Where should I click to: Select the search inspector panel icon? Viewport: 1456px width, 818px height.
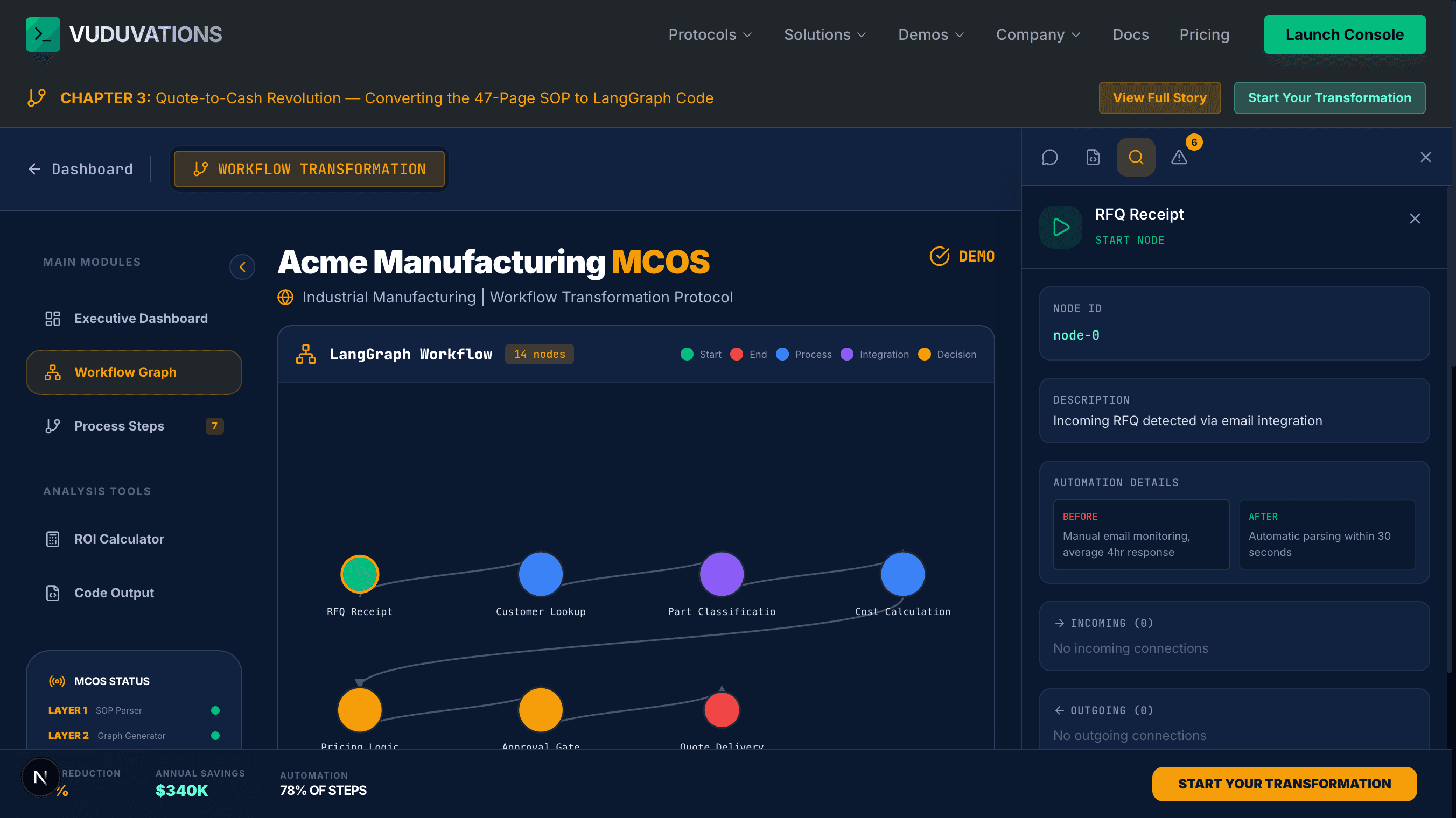pyautogui.click(x=1136, y=157)
